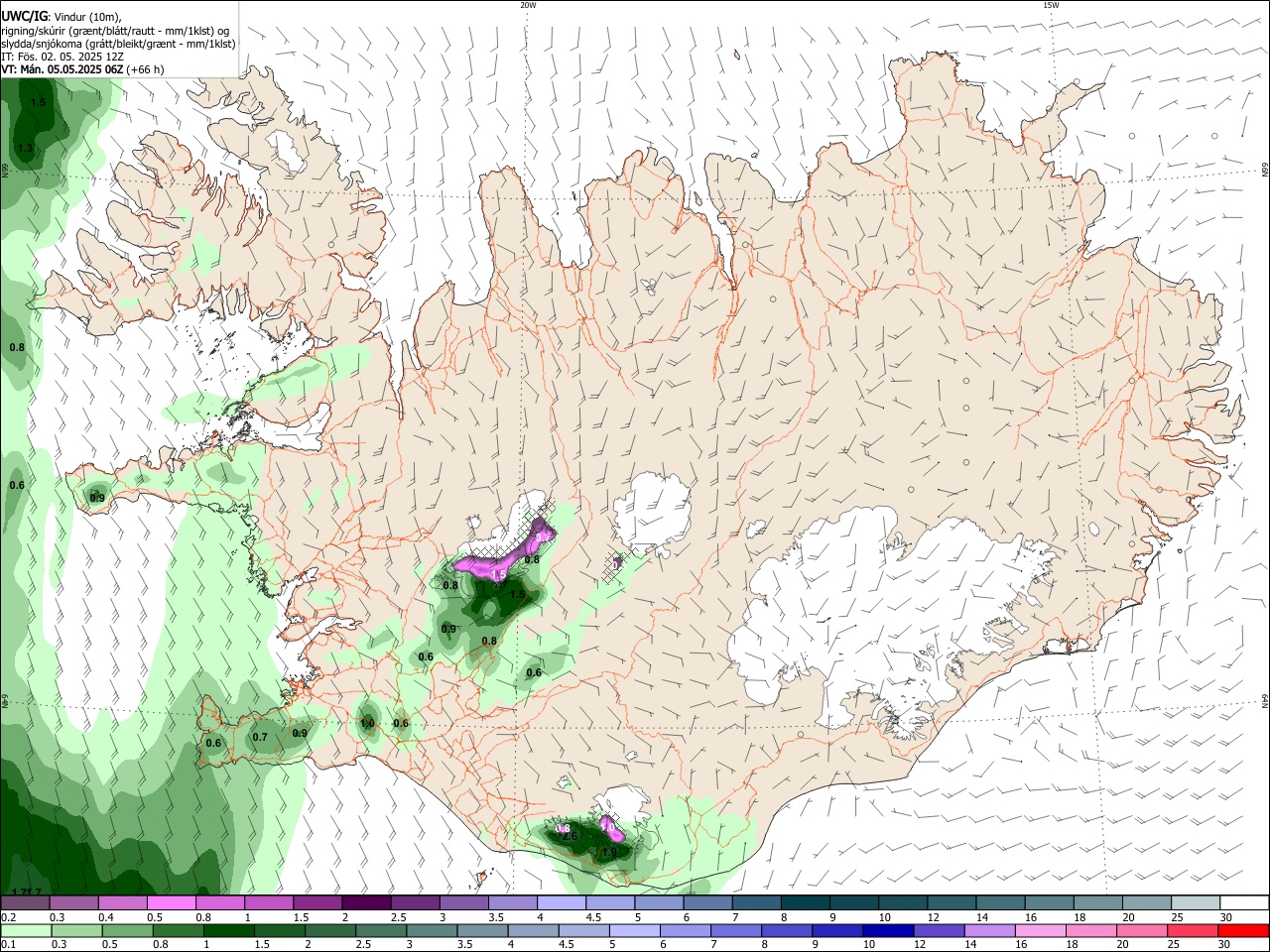Select the light lavender 4 swatch in the upper row
1270x952 pixels.
pos(561,902)
